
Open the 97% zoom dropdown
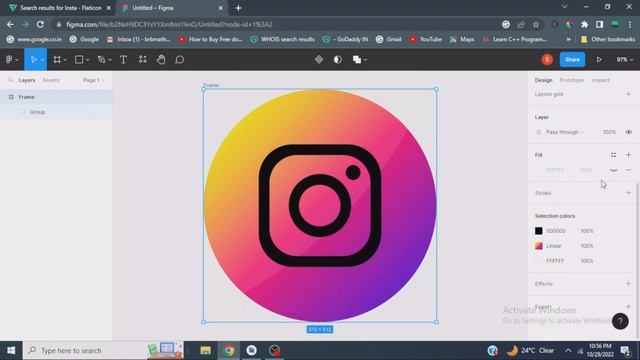[x=624, y=60]
